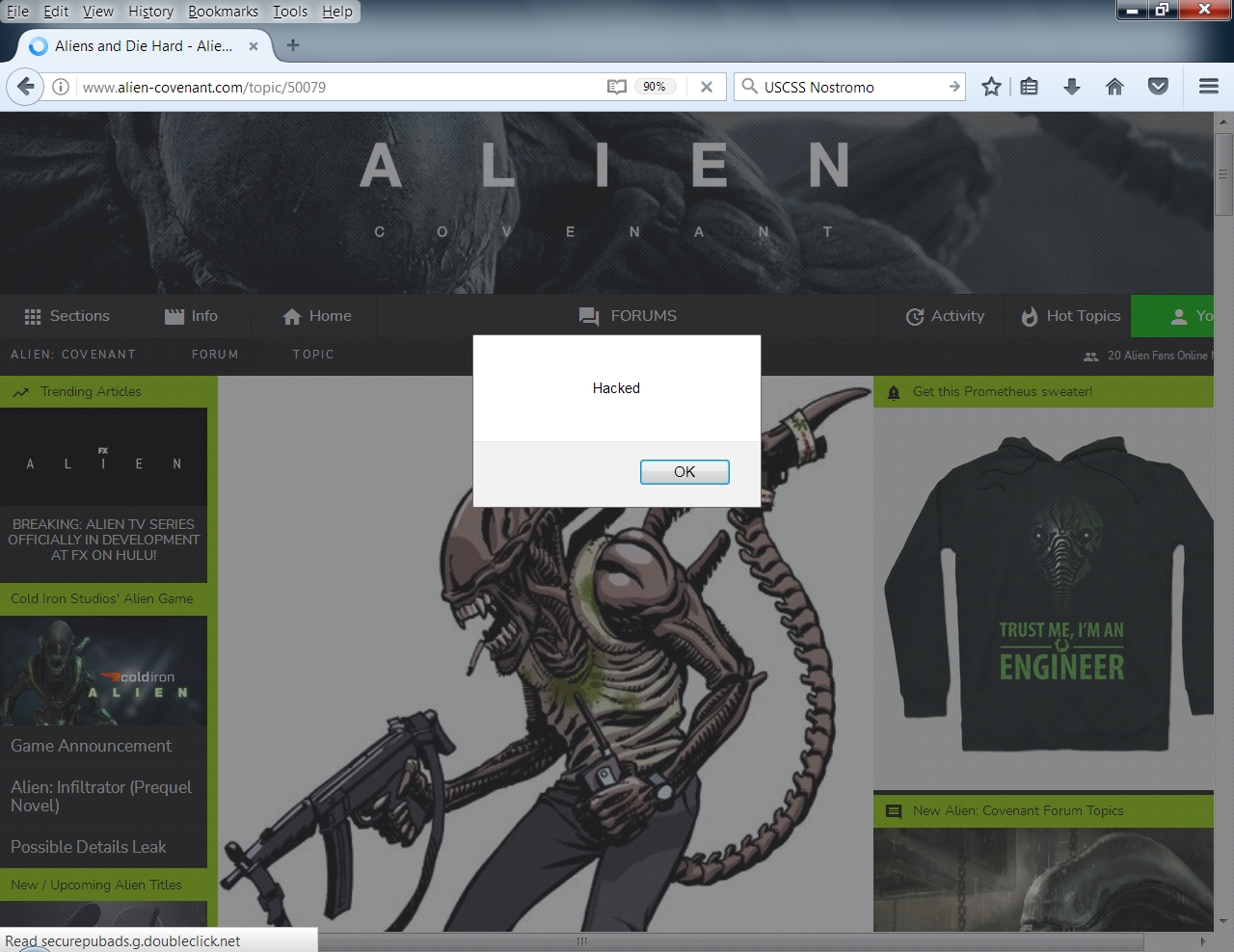The image size is (1234, 952).
Task: Close the Aliens and Die Hard tab
Action: tap(254, 45)
